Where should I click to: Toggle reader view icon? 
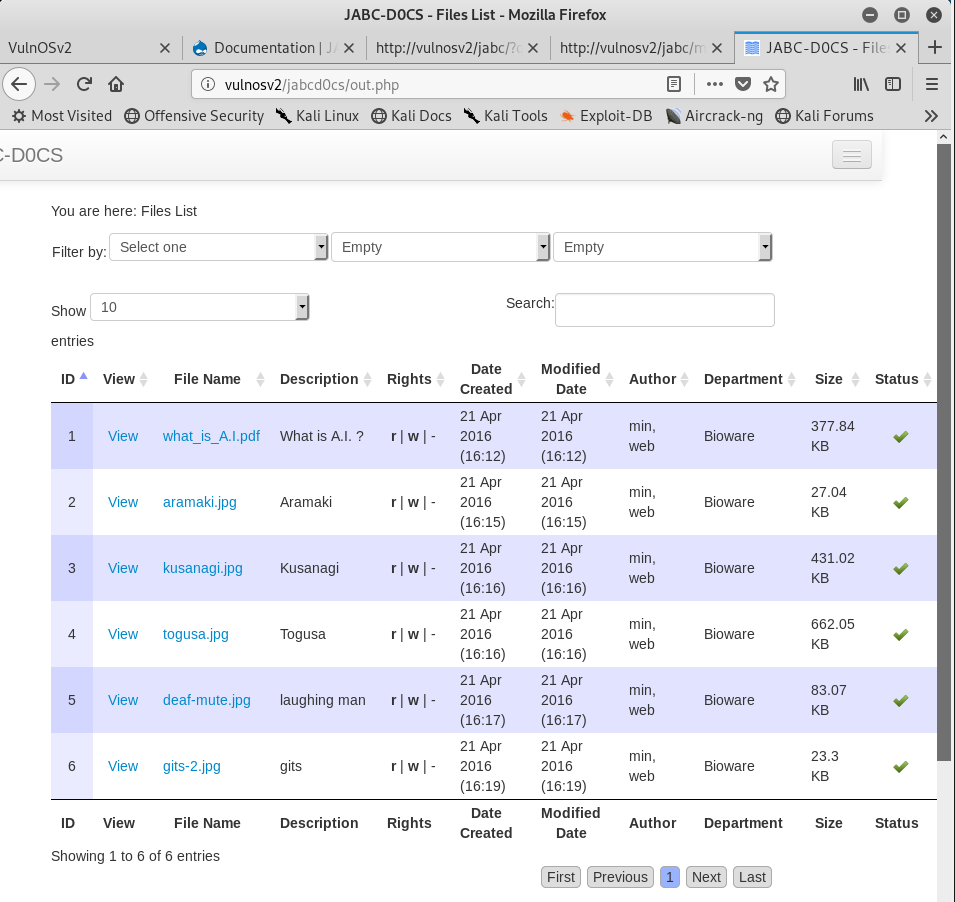(x=674, y=84)
